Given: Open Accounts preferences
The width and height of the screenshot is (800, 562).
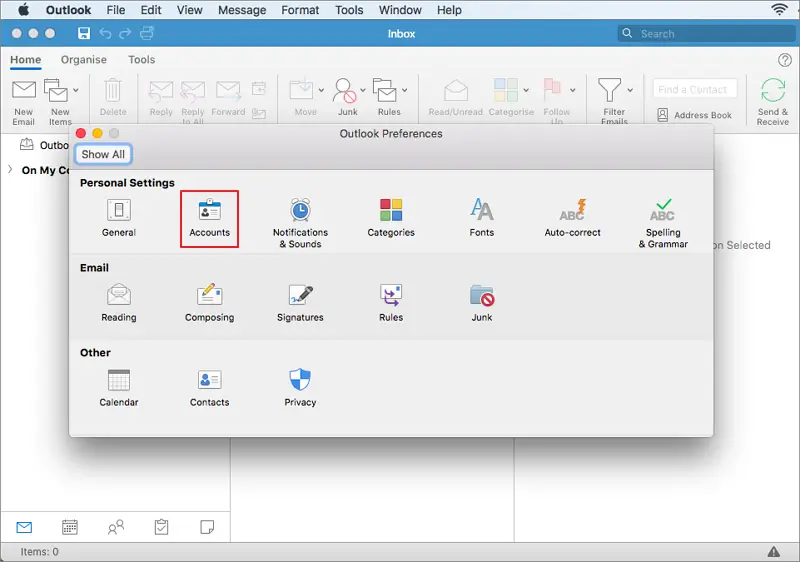Looking at the screenshot, I should pyautogui.click(x=209, y=218).
